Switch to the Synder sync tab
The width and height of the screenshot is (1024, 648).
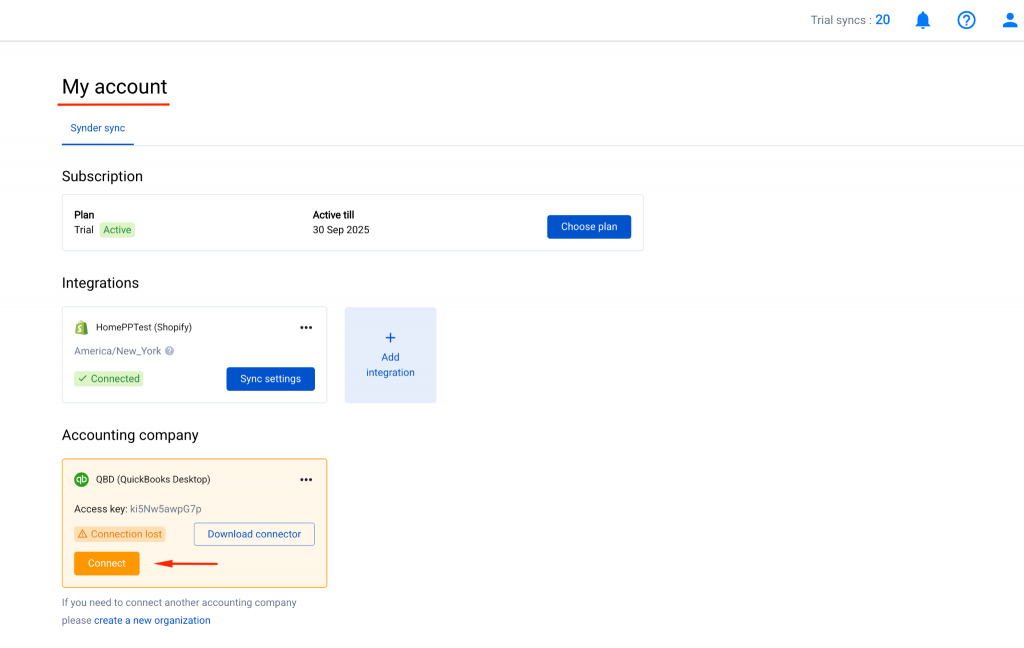click(97, 128)
